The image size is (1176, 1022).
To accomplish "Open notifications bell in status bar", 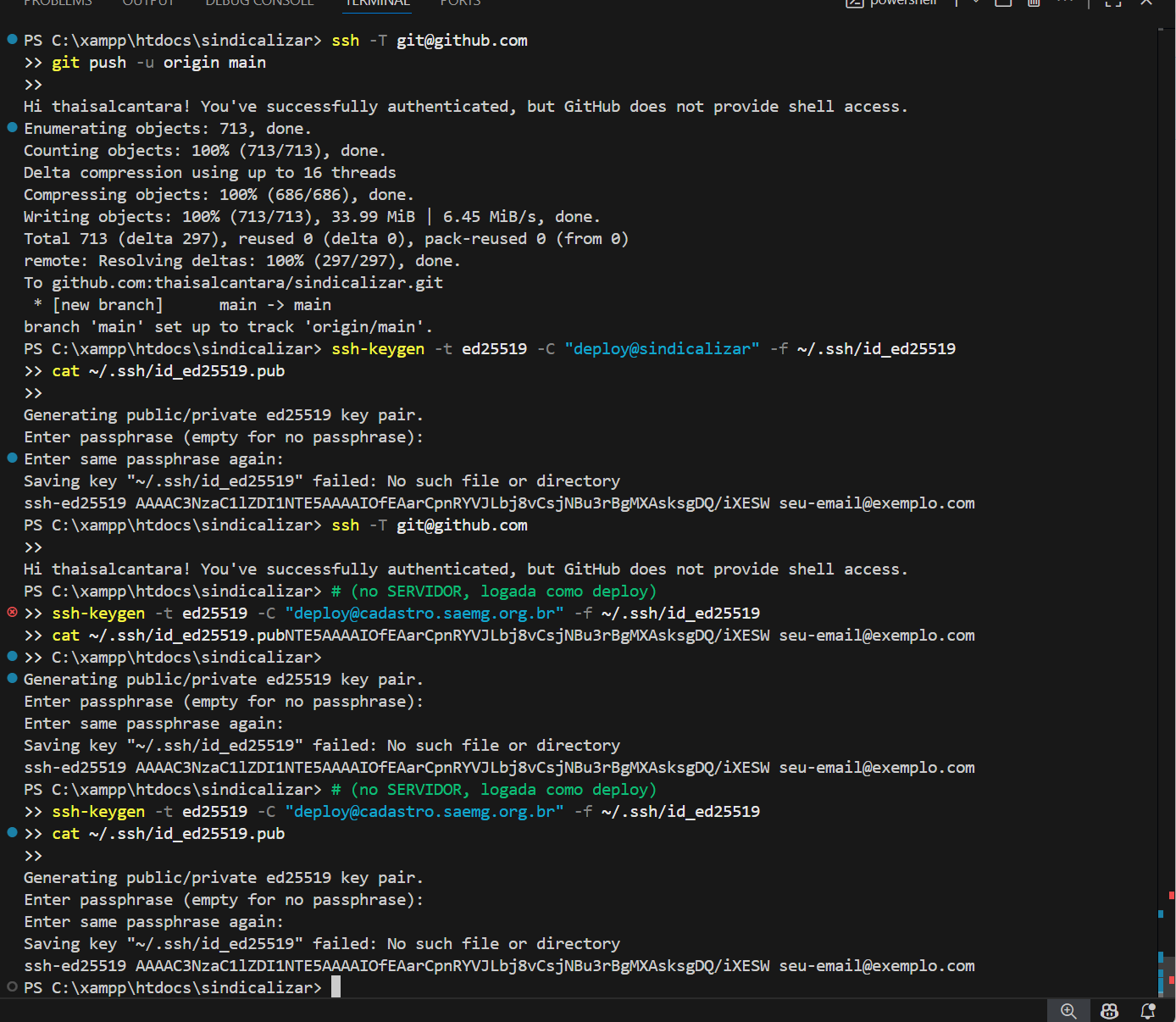I will coord(1148,1011).
